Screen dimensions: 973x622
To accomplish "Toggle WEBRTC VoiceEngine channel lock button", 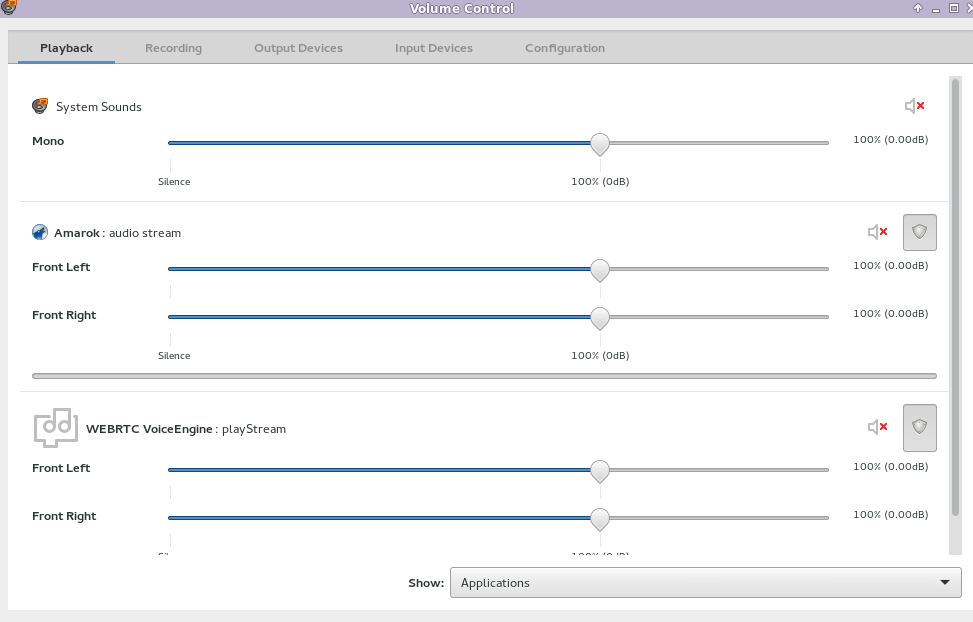I will tap(920, 427).
